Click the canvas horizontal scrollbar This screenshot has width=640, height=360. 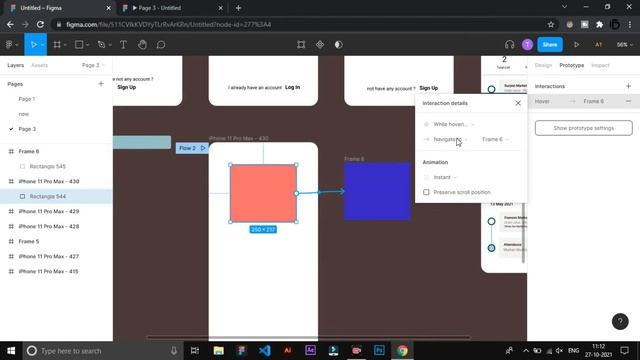coord(309,338)
